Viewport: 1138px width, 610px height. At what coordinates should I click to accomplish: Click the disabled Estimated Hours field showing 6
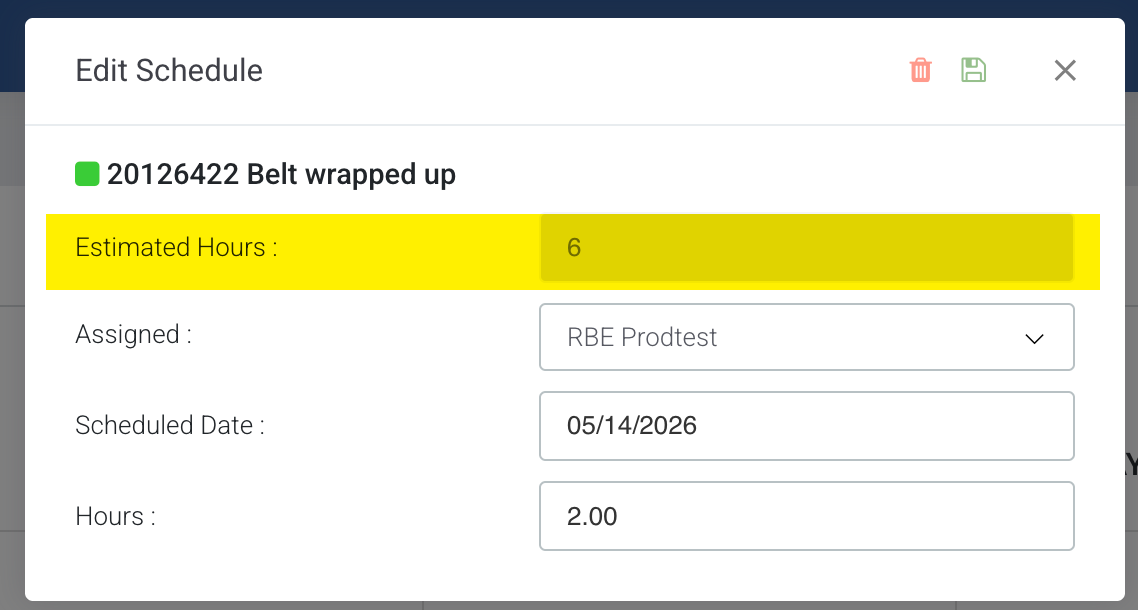click(806, 248)
